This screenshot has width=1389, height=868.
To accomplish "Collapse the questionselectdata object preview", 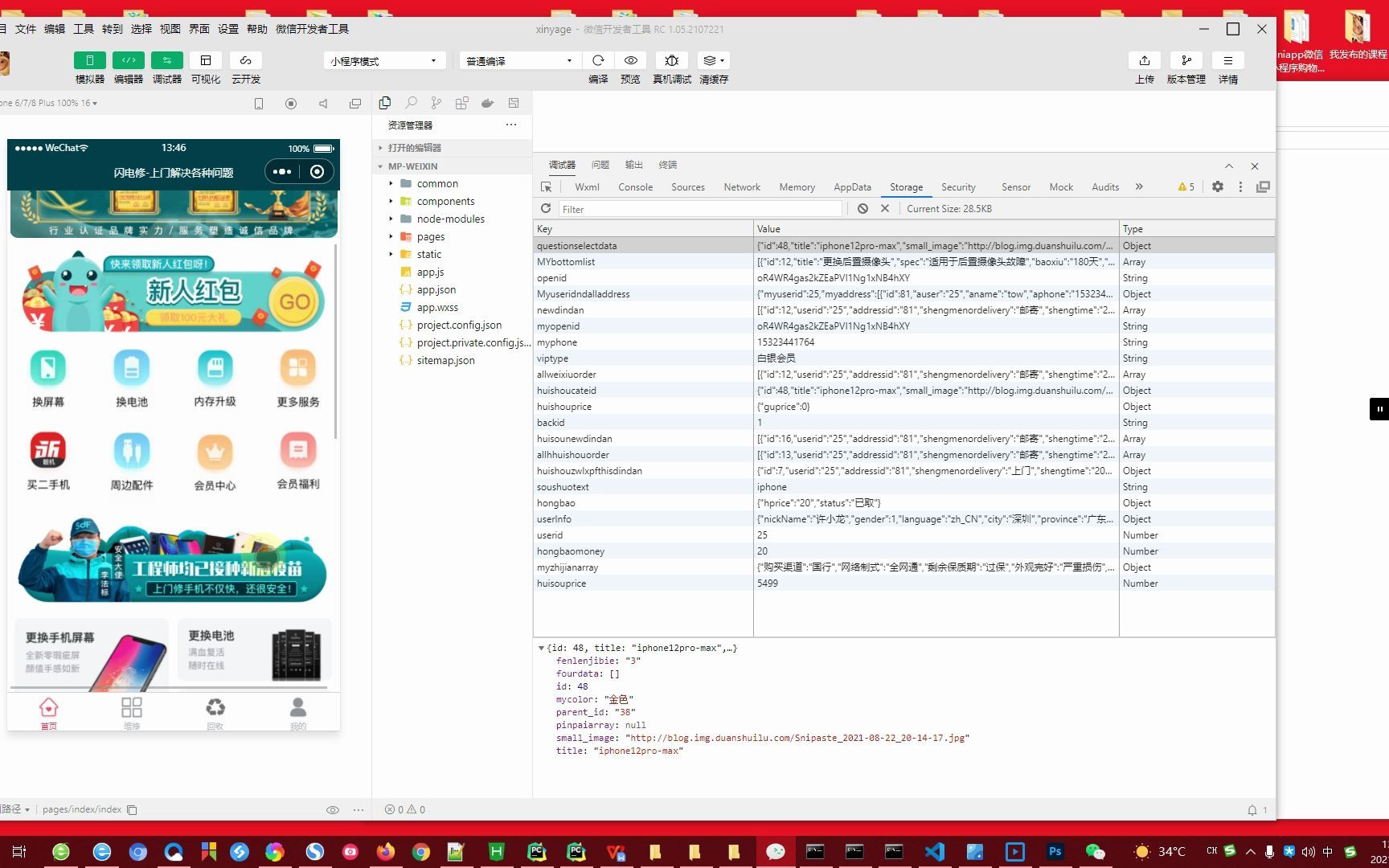I will point(542,648).
